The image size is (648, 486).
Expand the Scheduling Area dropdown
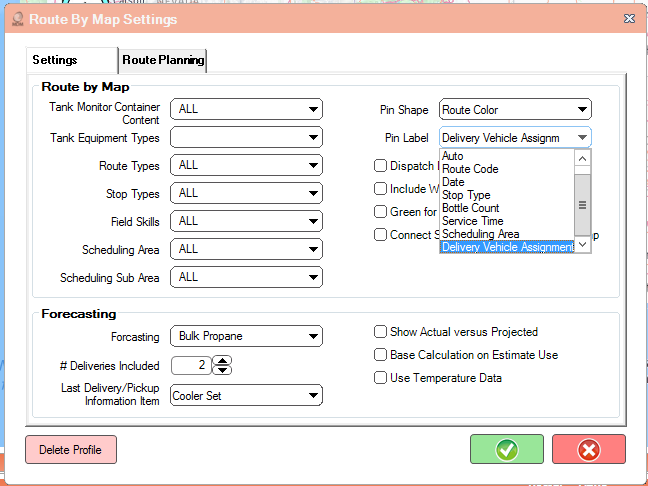[246, 249]
